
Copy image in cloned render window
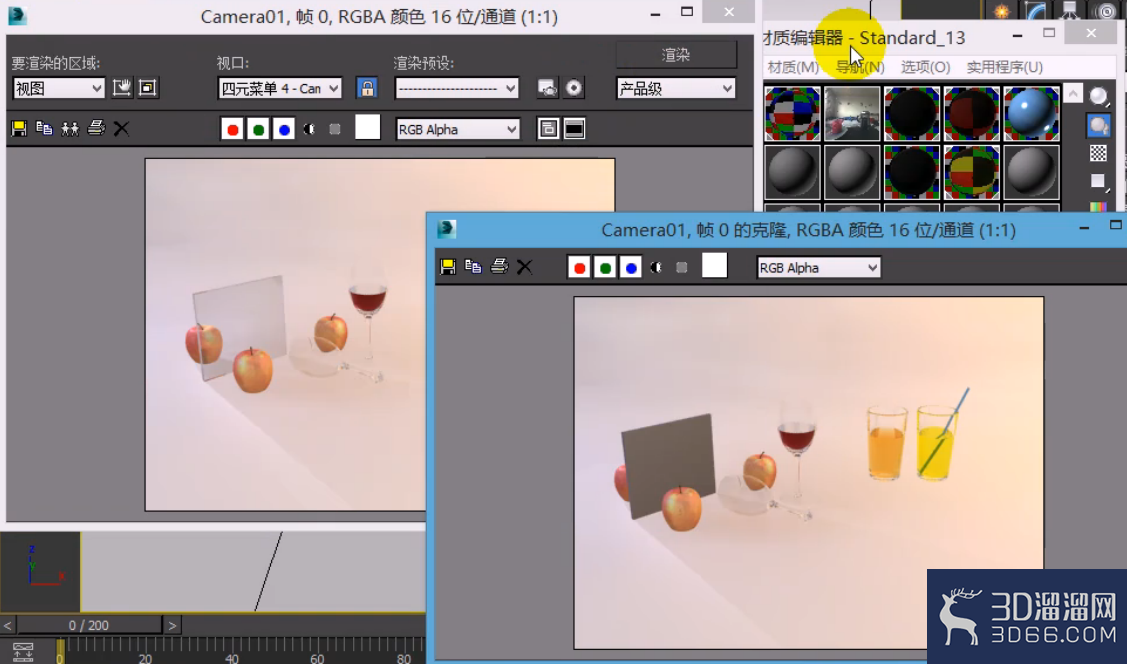pyautogui.click(x=473, y=267)
